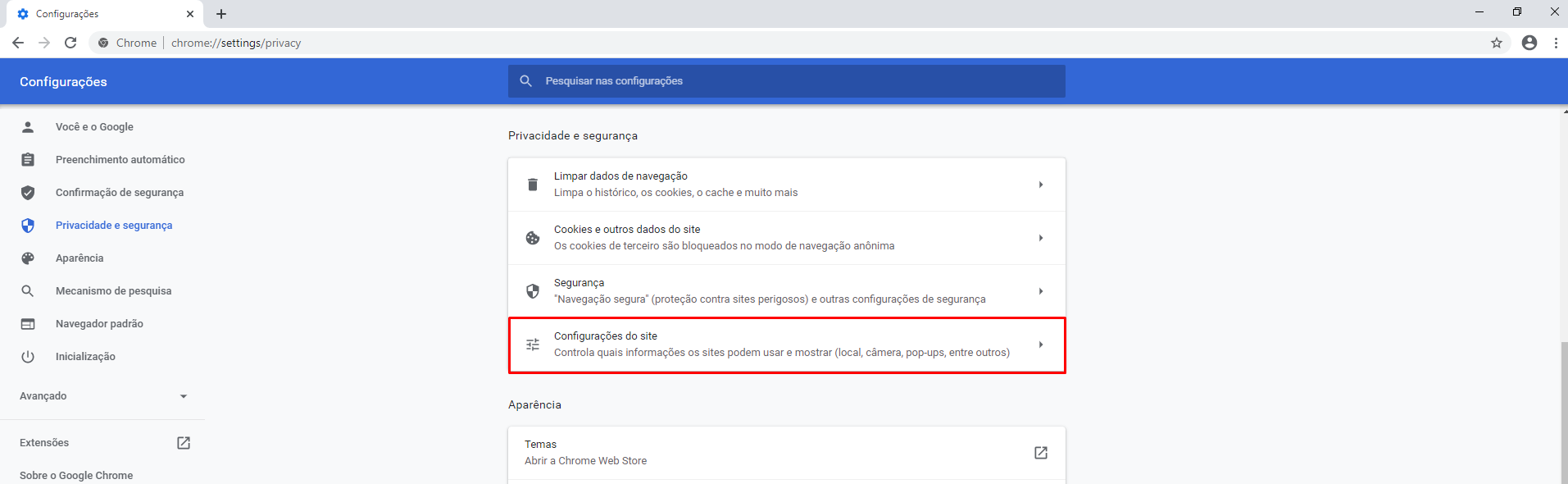
Task: Open the profile account icon
Action: (x=1529, y=43)
